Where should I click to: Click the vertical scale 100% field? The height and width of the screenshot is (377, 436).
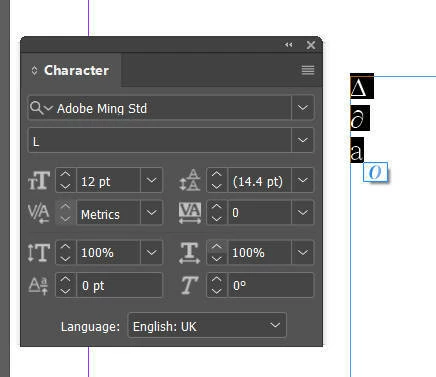point(109,252)
